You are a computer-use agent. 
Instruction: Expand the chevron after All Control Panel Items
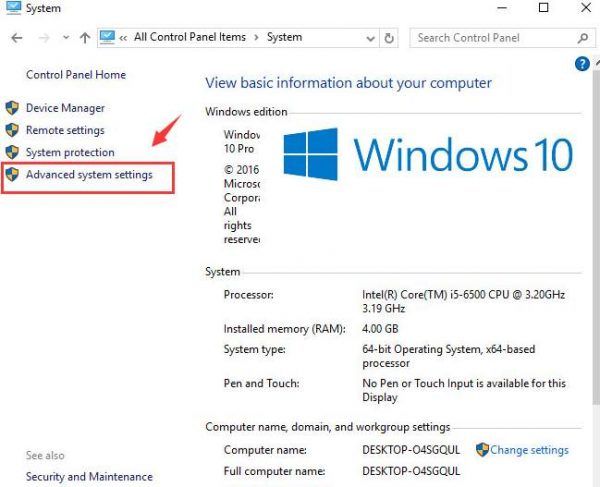[x=255, y=38]
